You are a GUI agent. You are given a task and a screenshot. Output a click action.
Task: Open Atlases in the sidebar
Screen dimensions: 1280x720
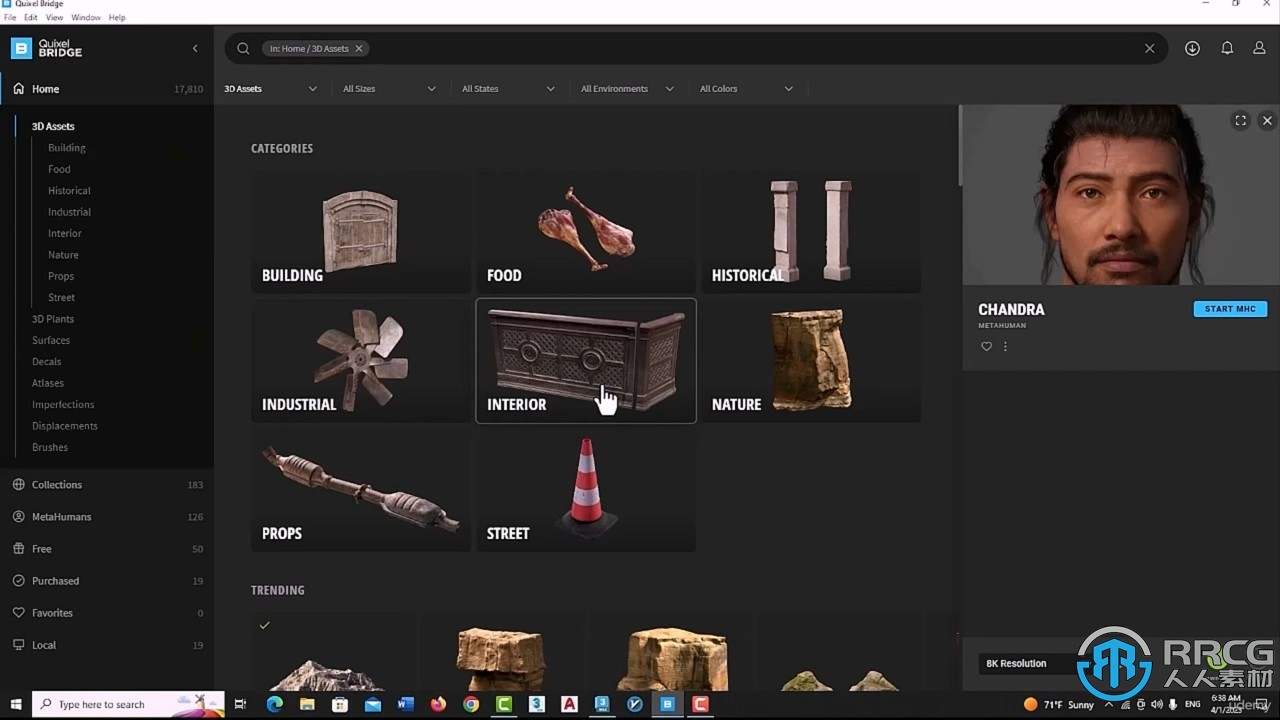(48, 383)
